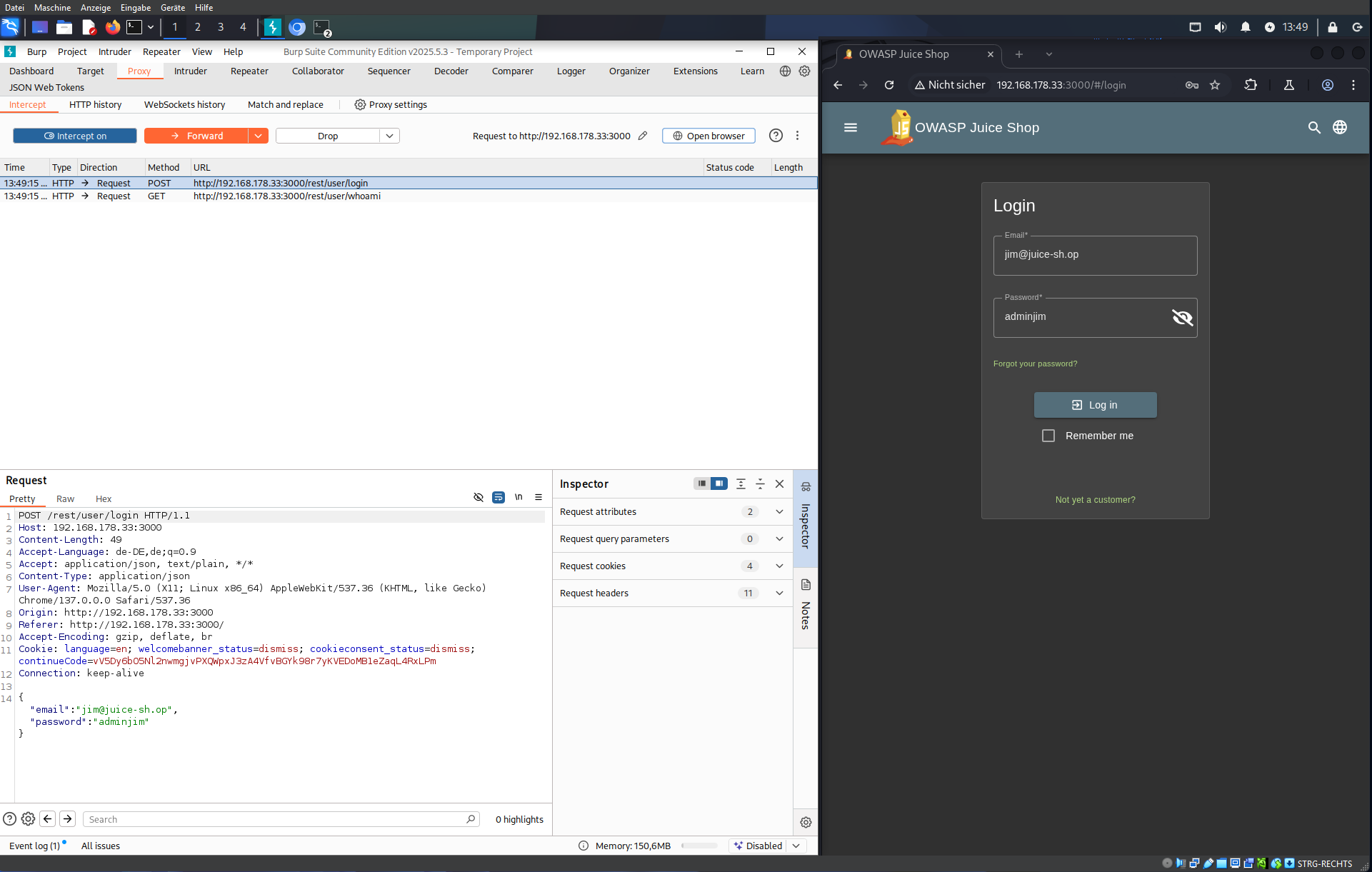
Task: Click the Juice Shop search magnifier icon
Action: tap(1313, 128)
